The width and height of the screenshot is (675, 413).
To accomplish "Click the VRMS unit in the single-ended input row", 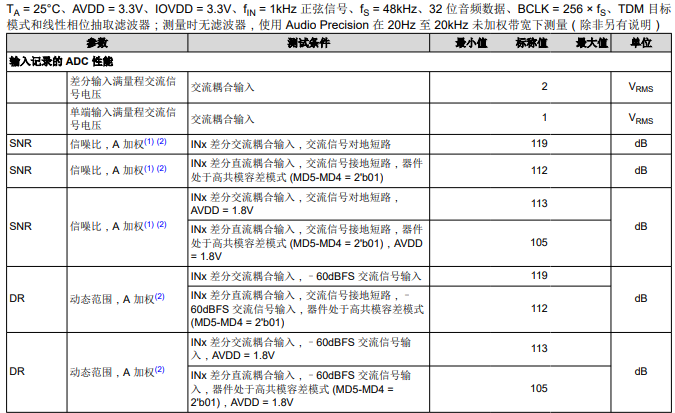I will (641, 118).
